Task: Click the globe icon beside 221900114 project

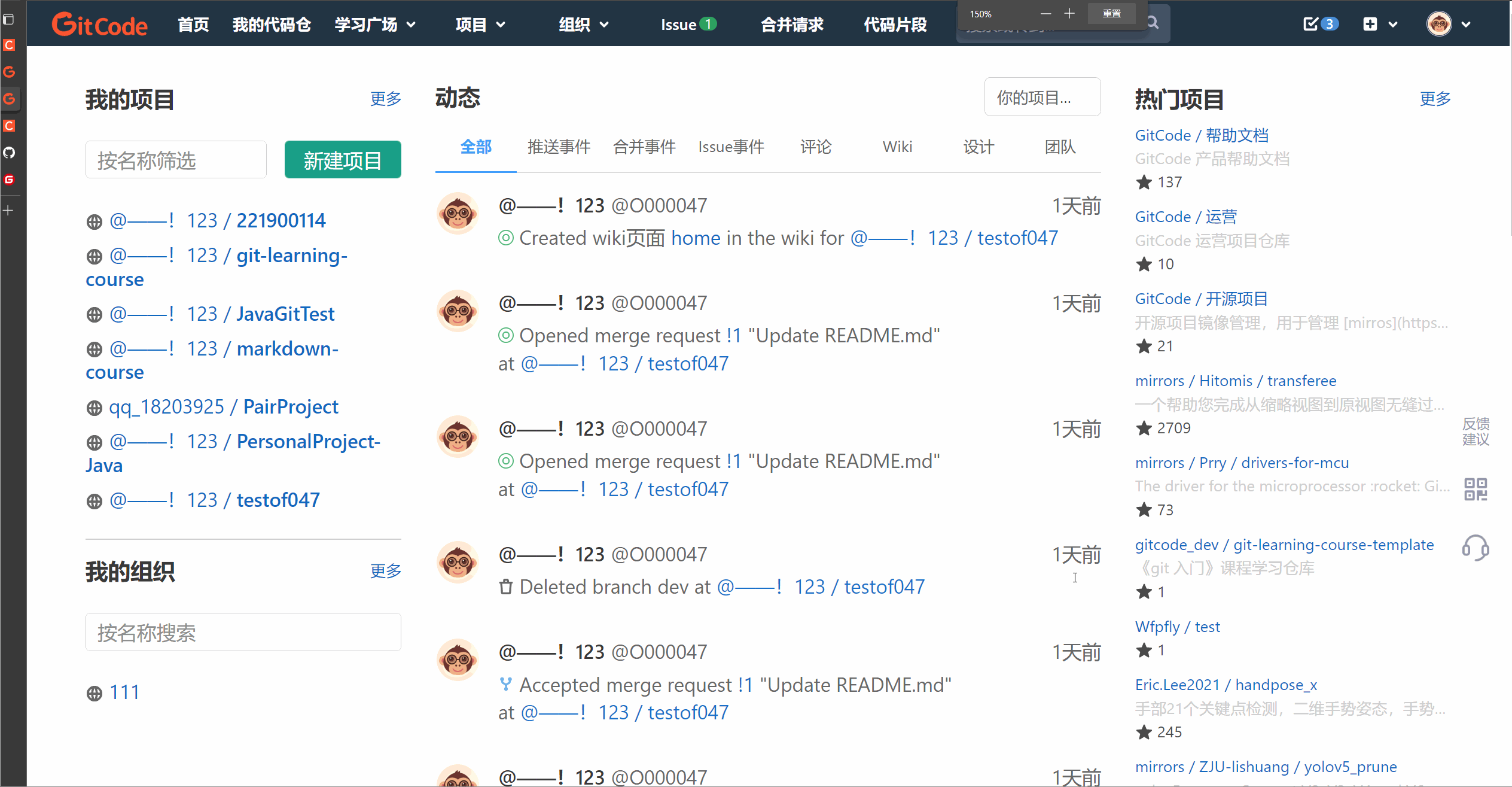Action: tap(94, 222)
